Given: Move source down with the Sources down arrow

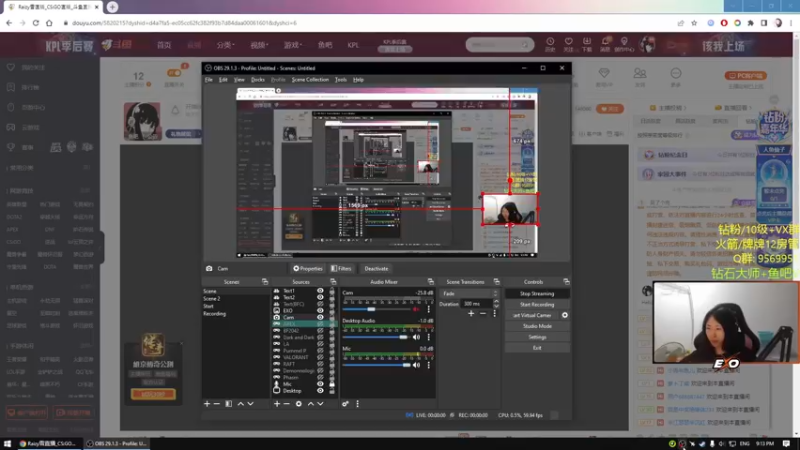Looking at the screenshot, I should point(320,404).
